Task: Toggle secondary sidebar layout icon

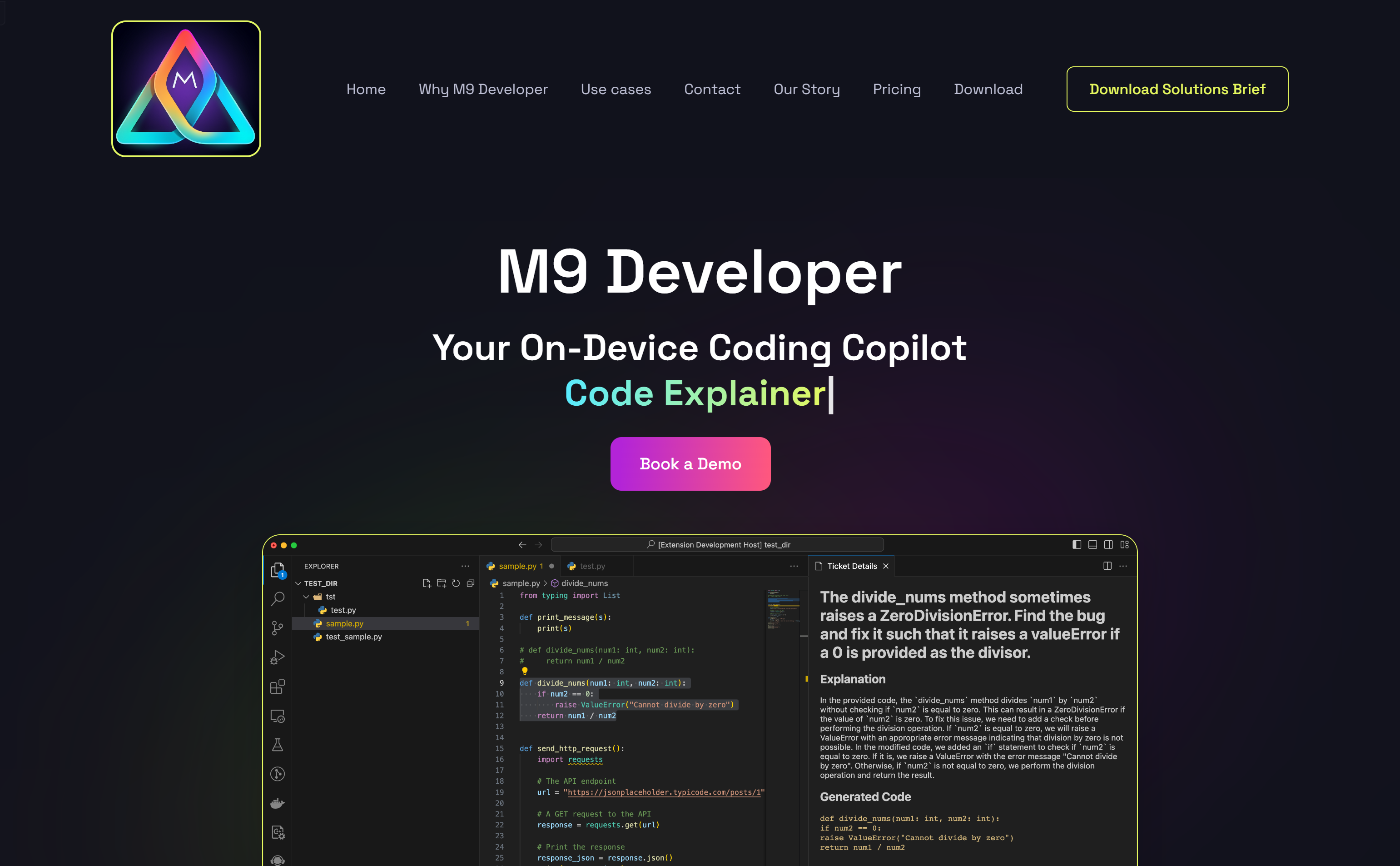Action: pyautogui.click(x=1108, y=545)
